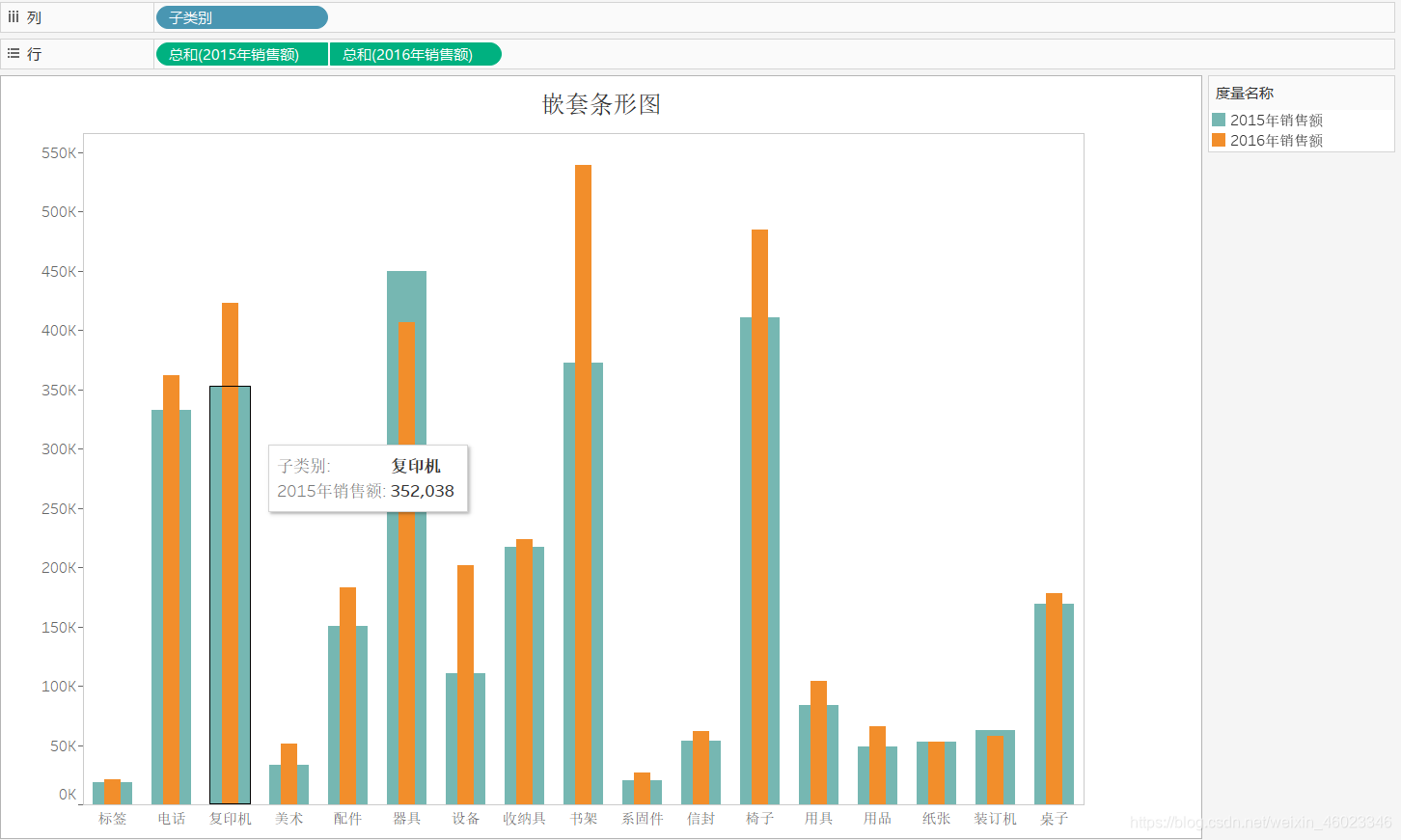Click the chart title 嵌套条形图
The height and width of the screenshot is (840, 1401).
coord(602,104)
